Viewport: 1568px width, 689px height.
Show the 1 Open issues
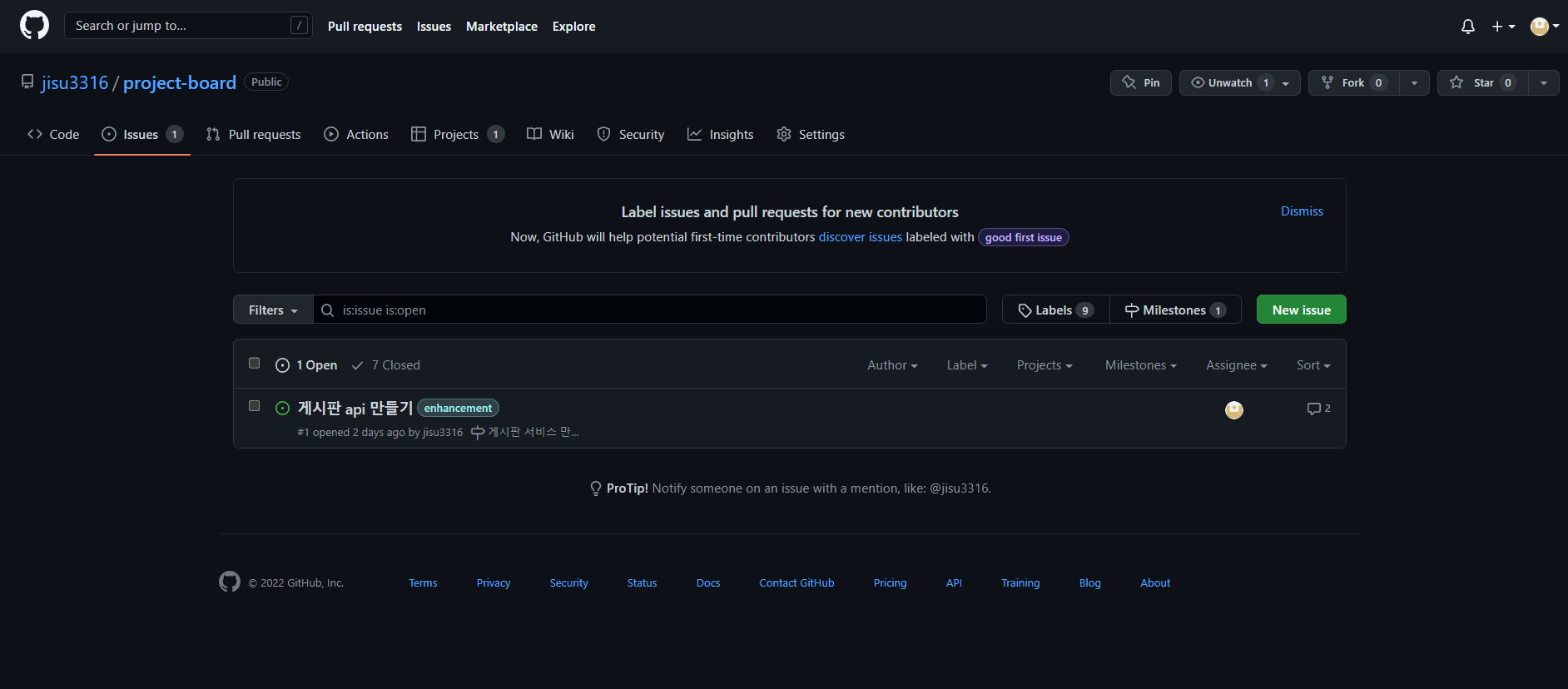click(x=306, y=365)
